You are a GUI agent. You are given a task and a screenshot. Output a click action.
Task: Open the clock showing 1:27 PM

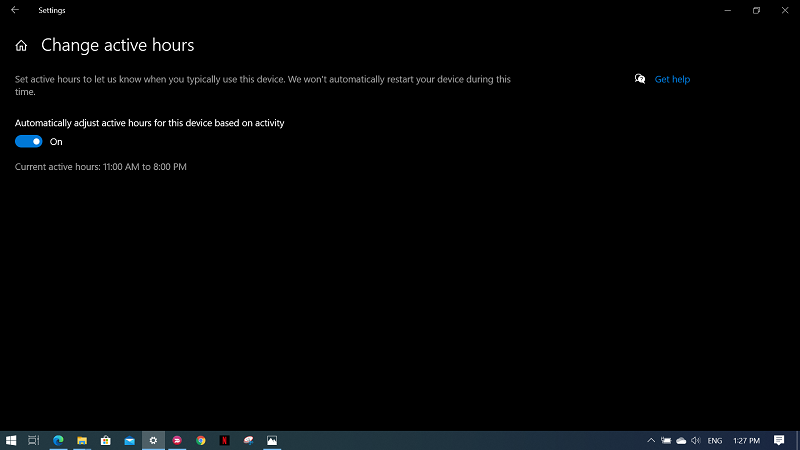coord(746,440)
